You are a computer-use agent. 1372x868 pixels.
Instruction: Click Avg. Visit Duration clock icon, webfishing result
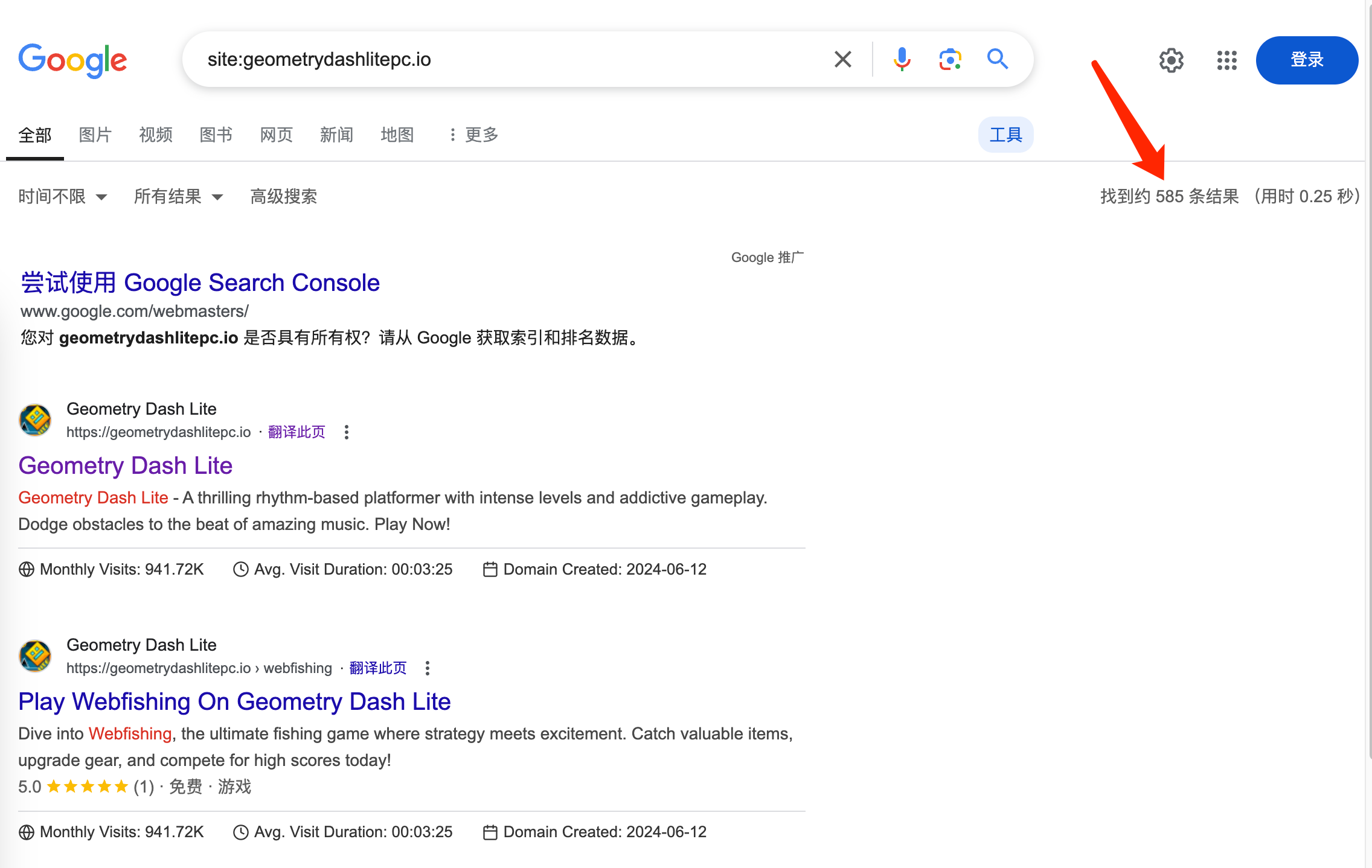[241, 832]
